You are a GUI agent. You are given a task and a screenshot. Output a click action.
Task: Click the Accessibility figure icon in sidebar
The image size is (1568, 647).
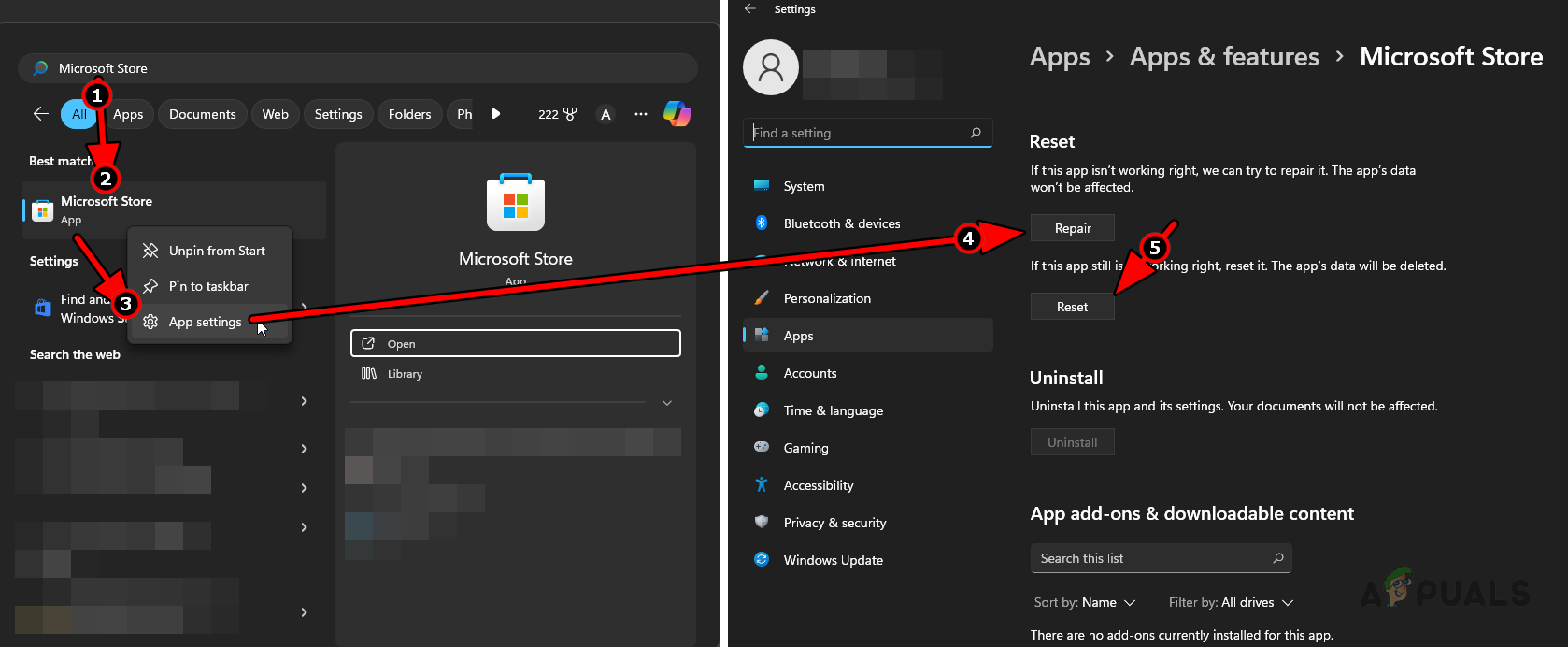pos(762,484)
